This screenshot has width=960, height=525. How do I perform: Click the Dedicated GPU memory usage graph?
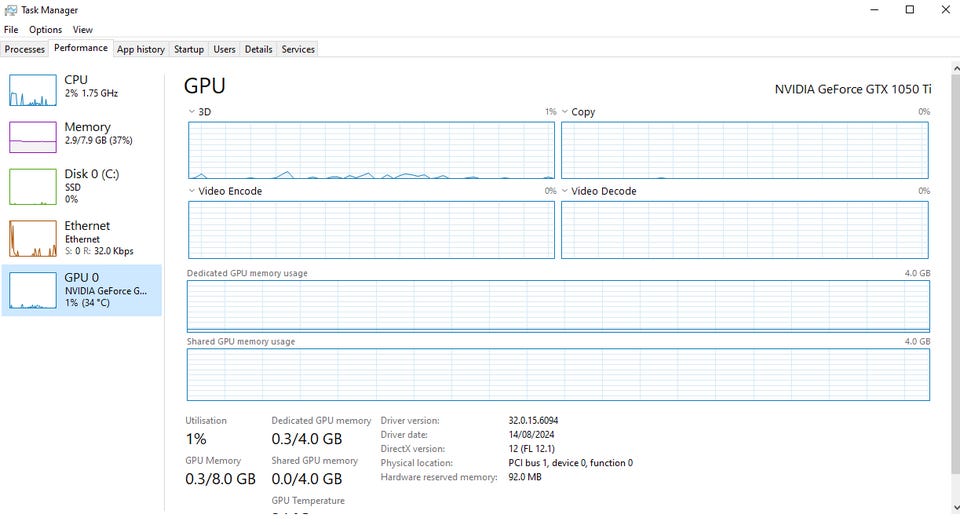coord(558,306)
